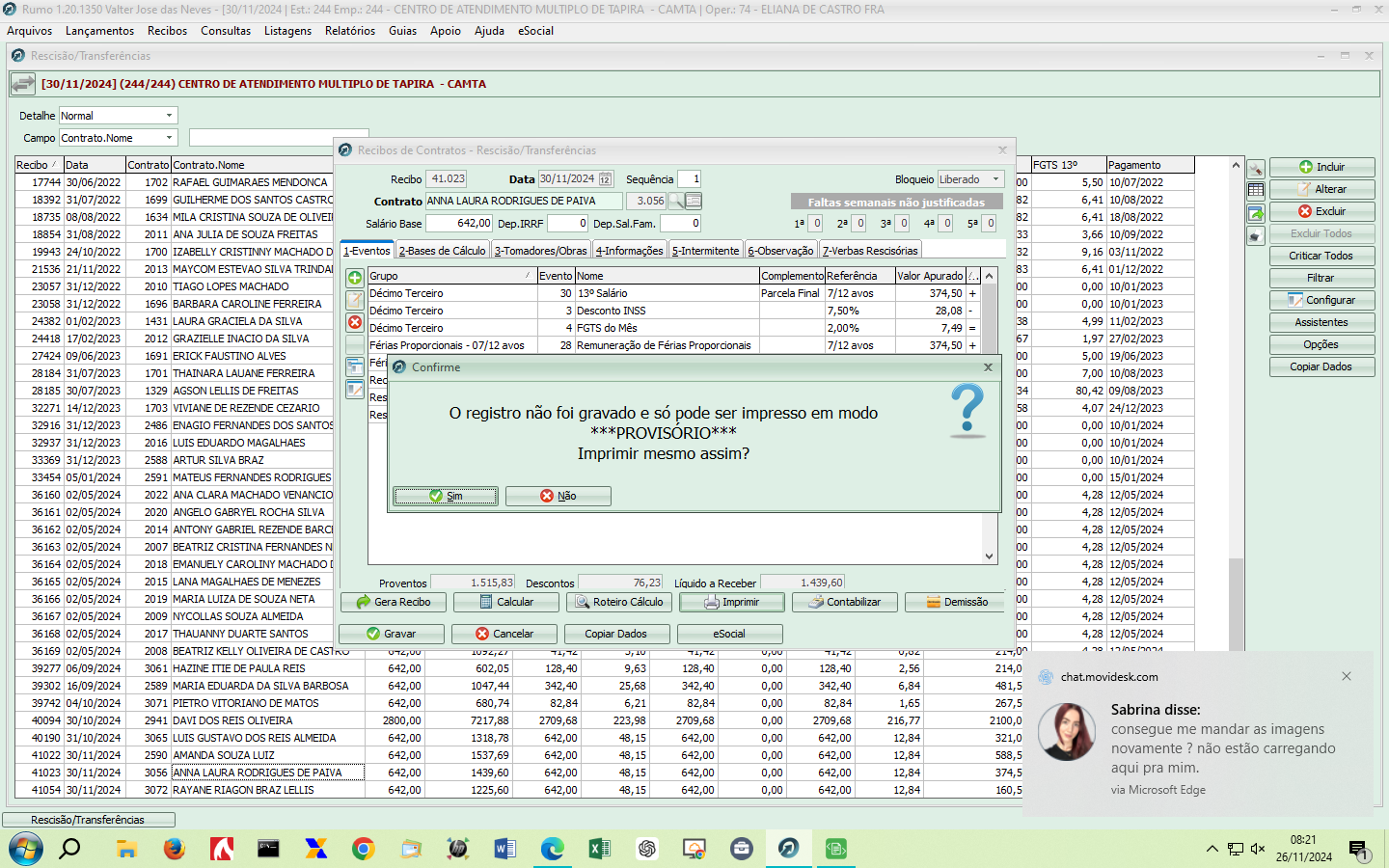Open the 5-Intermitente tab
Viewport: 1389px width, 868px height.
click(705, 251)
